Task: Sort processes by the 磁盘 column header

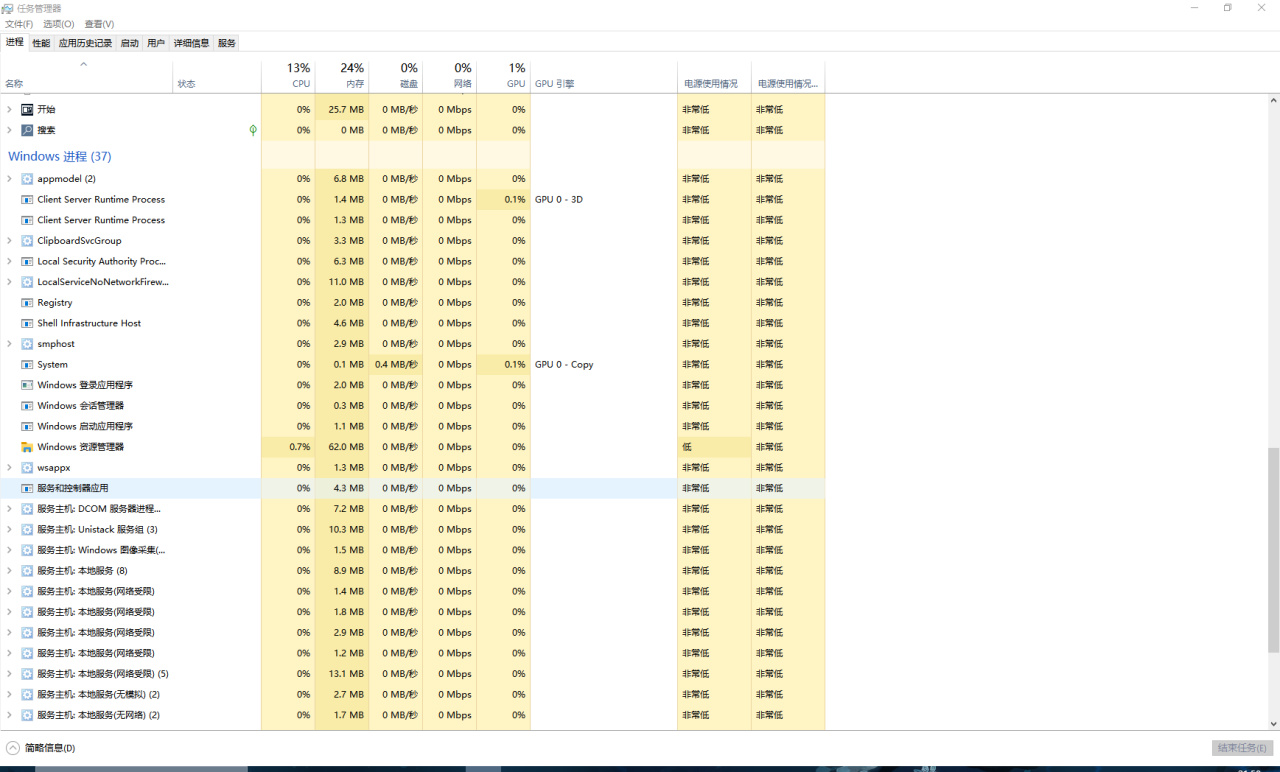Action: (396, 76)
